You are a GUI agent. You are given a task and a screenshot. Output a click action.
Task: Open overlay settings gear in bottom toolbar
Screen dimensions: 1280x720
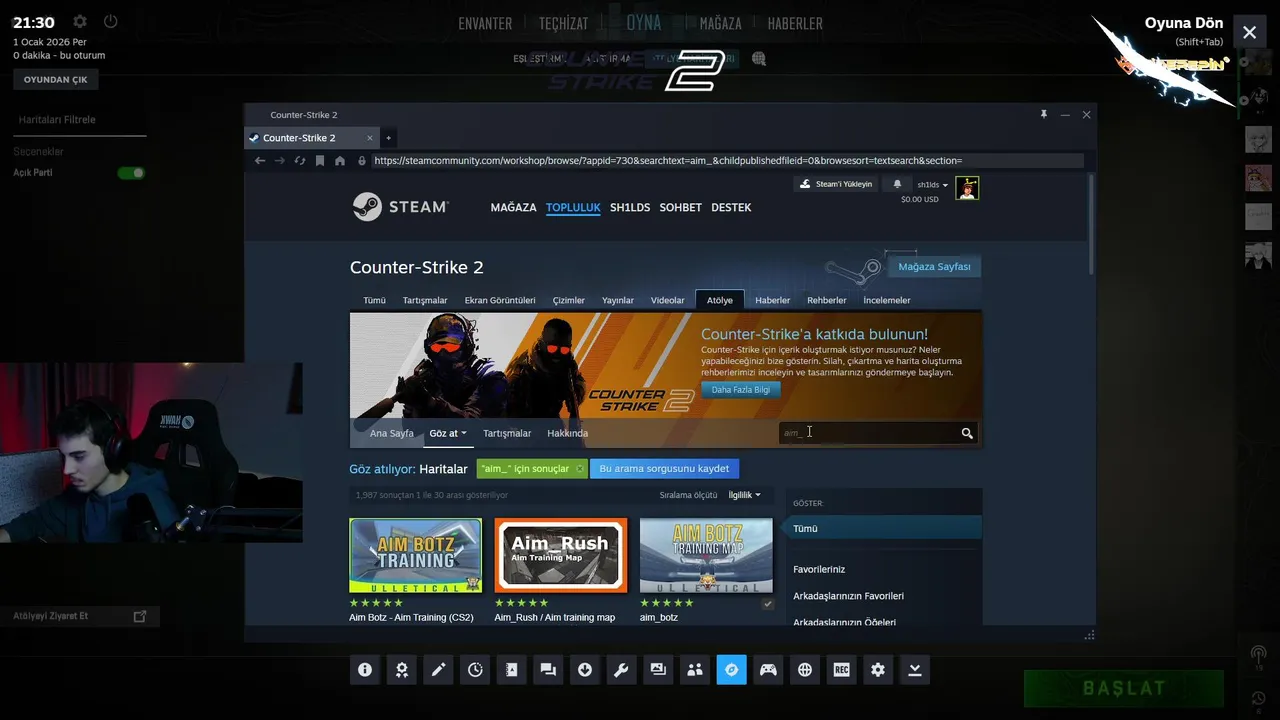tap(878, 670)
